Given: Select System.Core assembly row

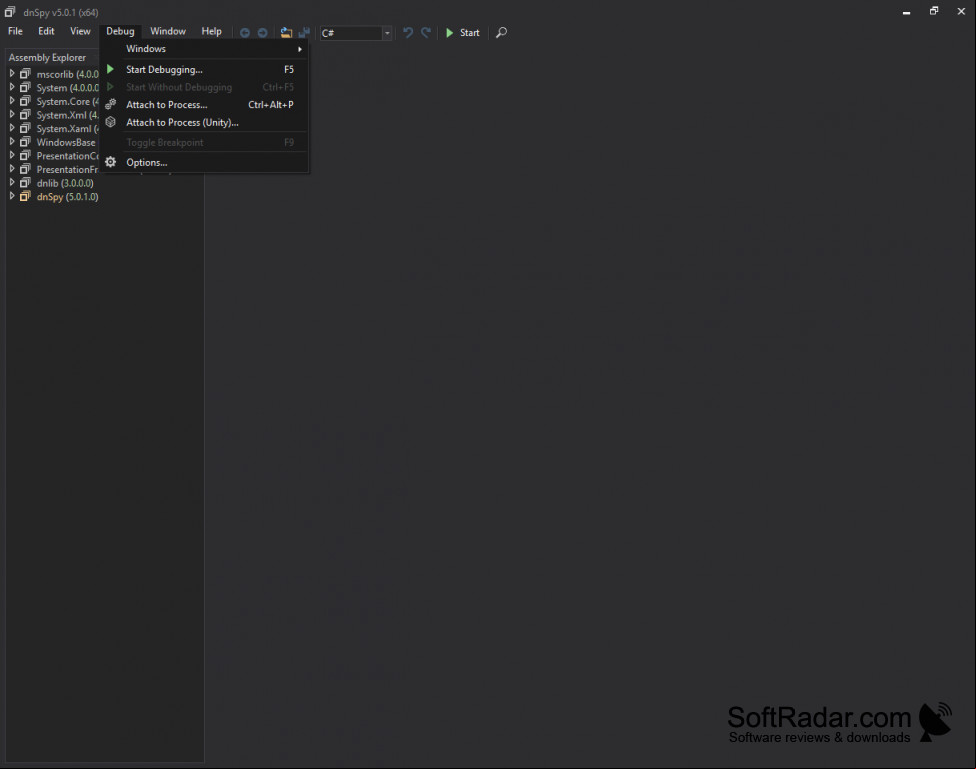Looking at the screenshot, I should coord(67,101).
